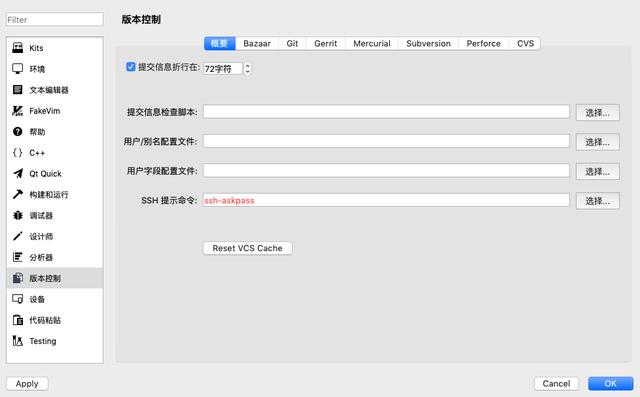Image resolution: width=640 pixels, height=397 pixels.
Task: Open the Qt Quick paper-plane icon
Action: click(x=18, y=173)
